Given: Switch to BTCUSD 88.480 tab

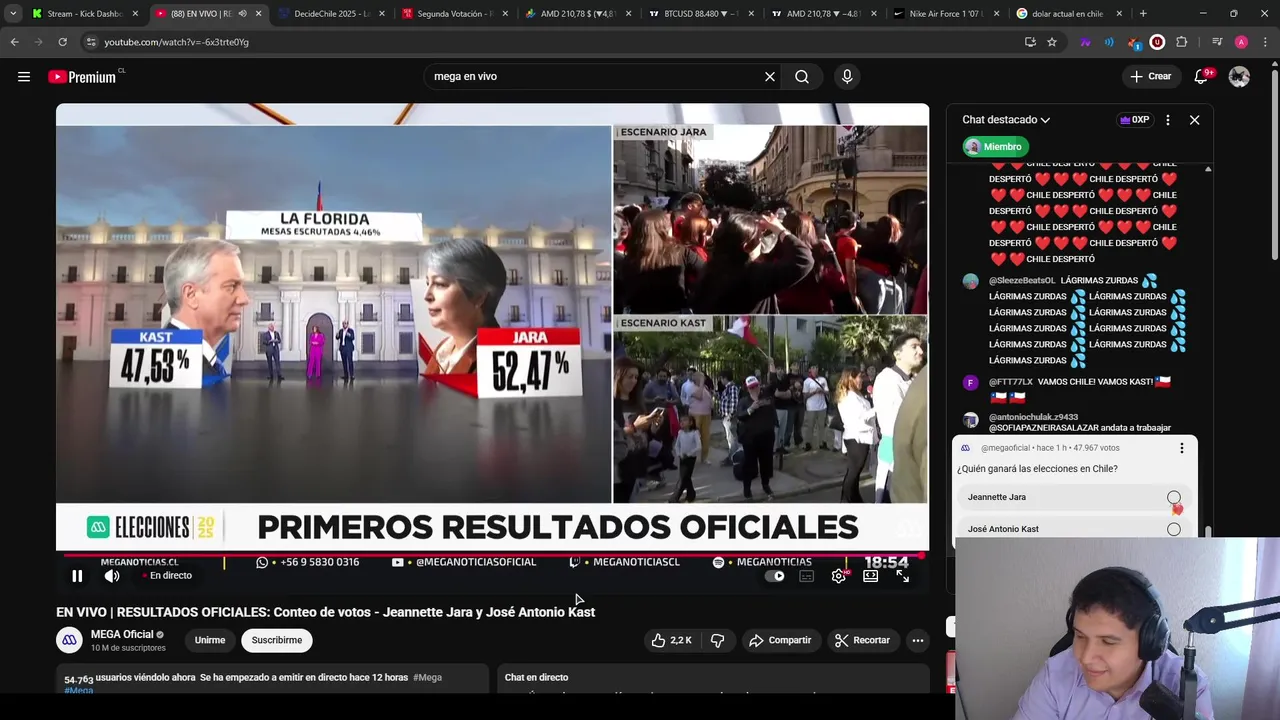Looking at the screenshot, I should pos(700,14).
